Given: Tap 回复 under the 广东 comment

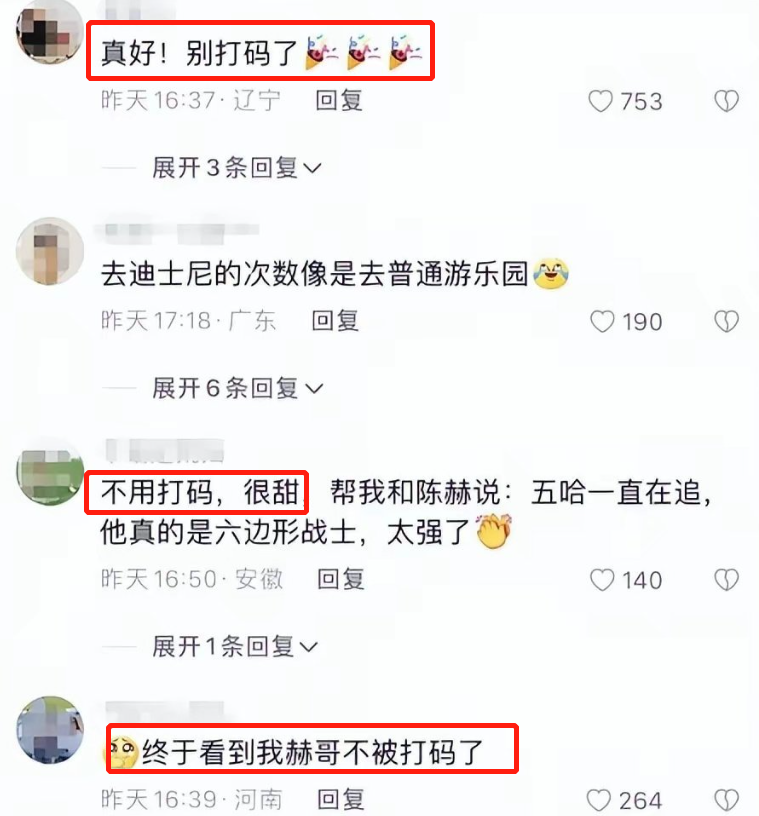Looking at the screenshot, I should [x=335, y=321].
